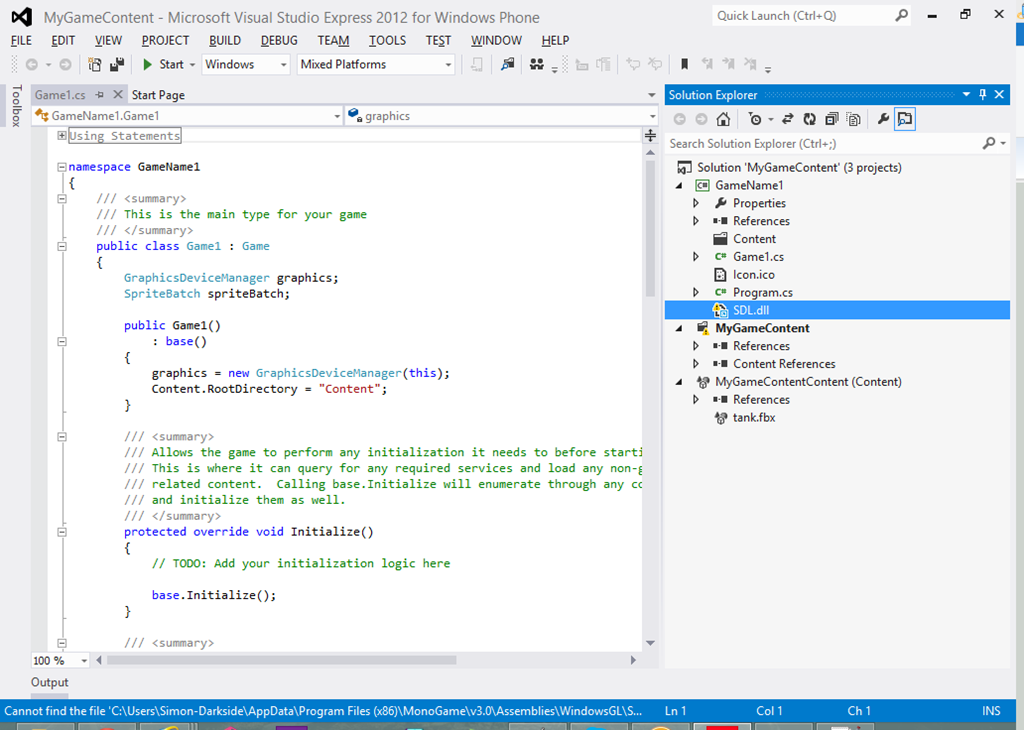Close the Game1.cs tab
The width and height of the screenshot is (1024, 730).
[118, 95]
